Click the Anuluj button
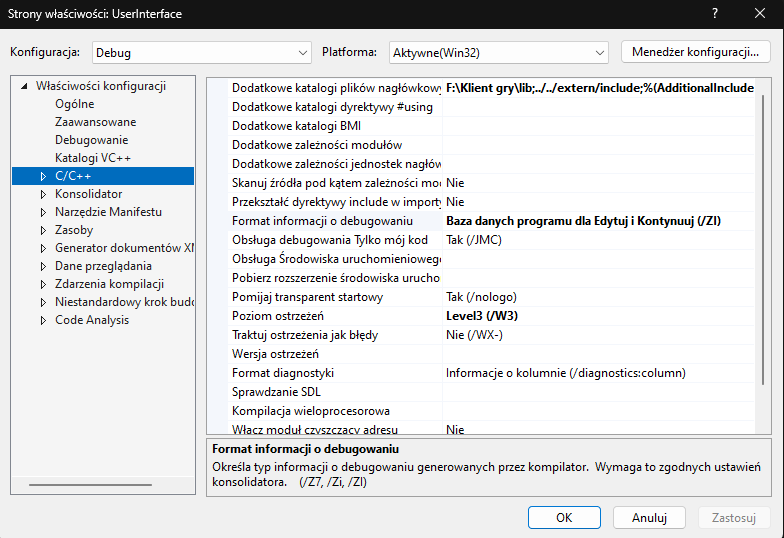 click(x=649, y=517)
